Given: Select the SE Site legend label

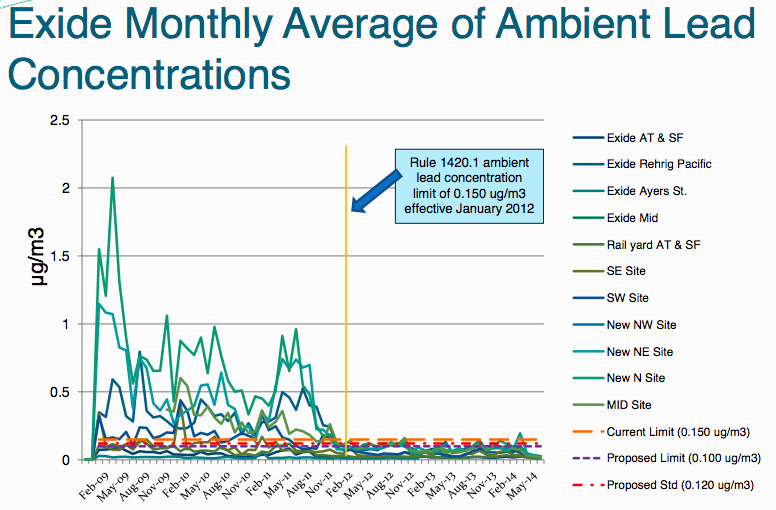Looking at the screenshot, I should (x=629, y=271).
